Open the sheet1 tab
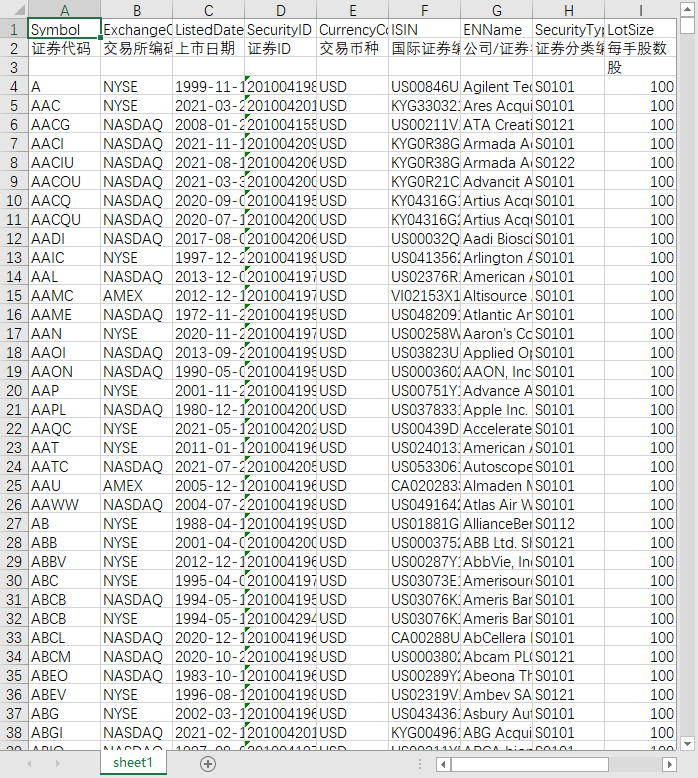 (132, 763)
